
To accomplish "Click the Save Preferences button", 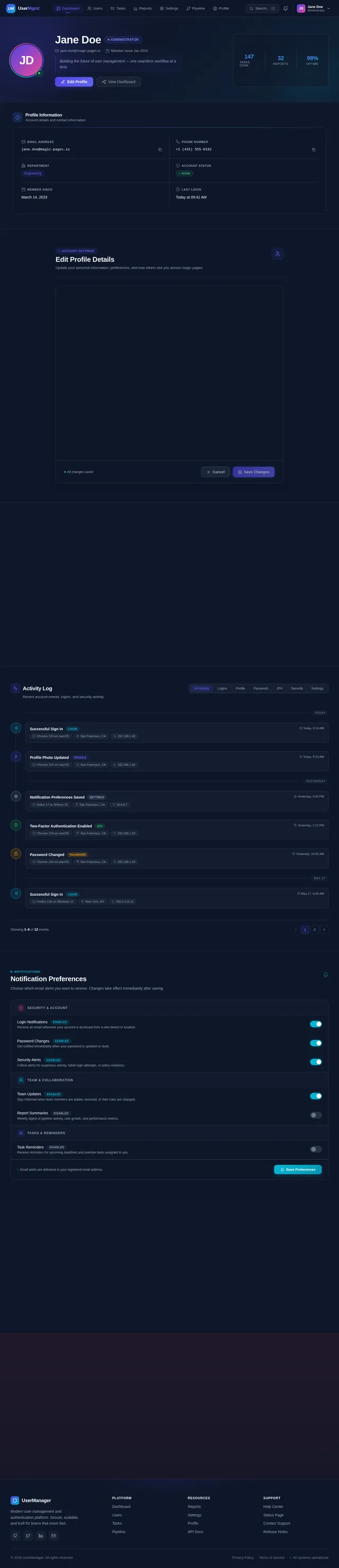I will coord(298,1169).
